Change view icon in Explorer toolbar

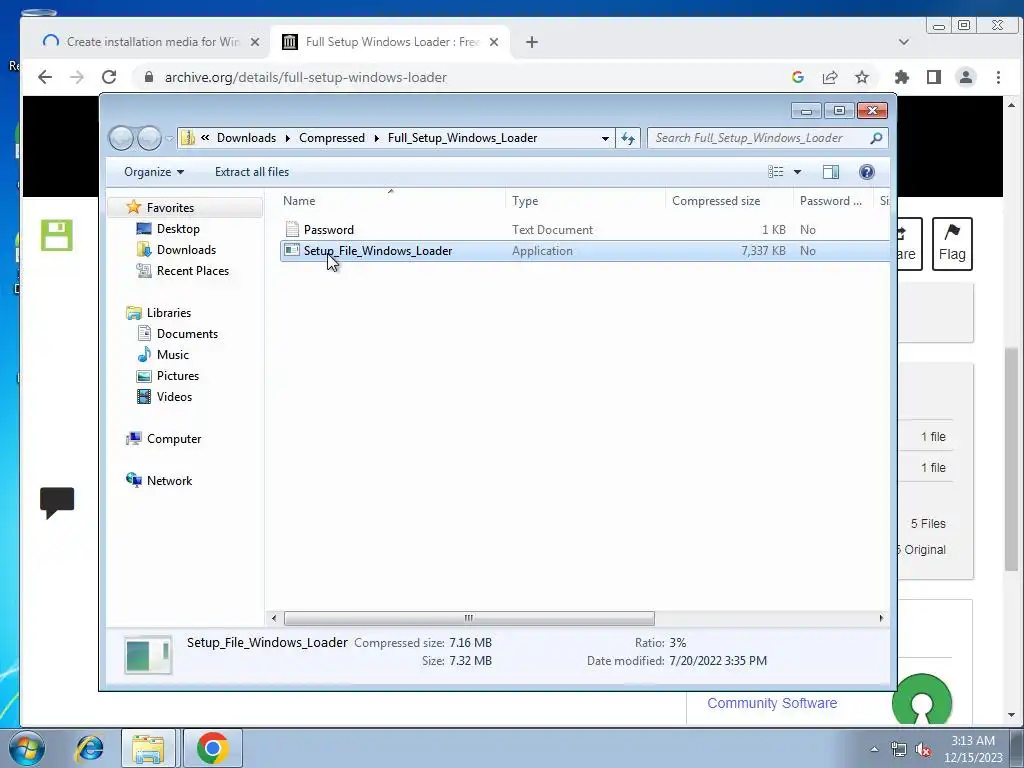[776, 172]
